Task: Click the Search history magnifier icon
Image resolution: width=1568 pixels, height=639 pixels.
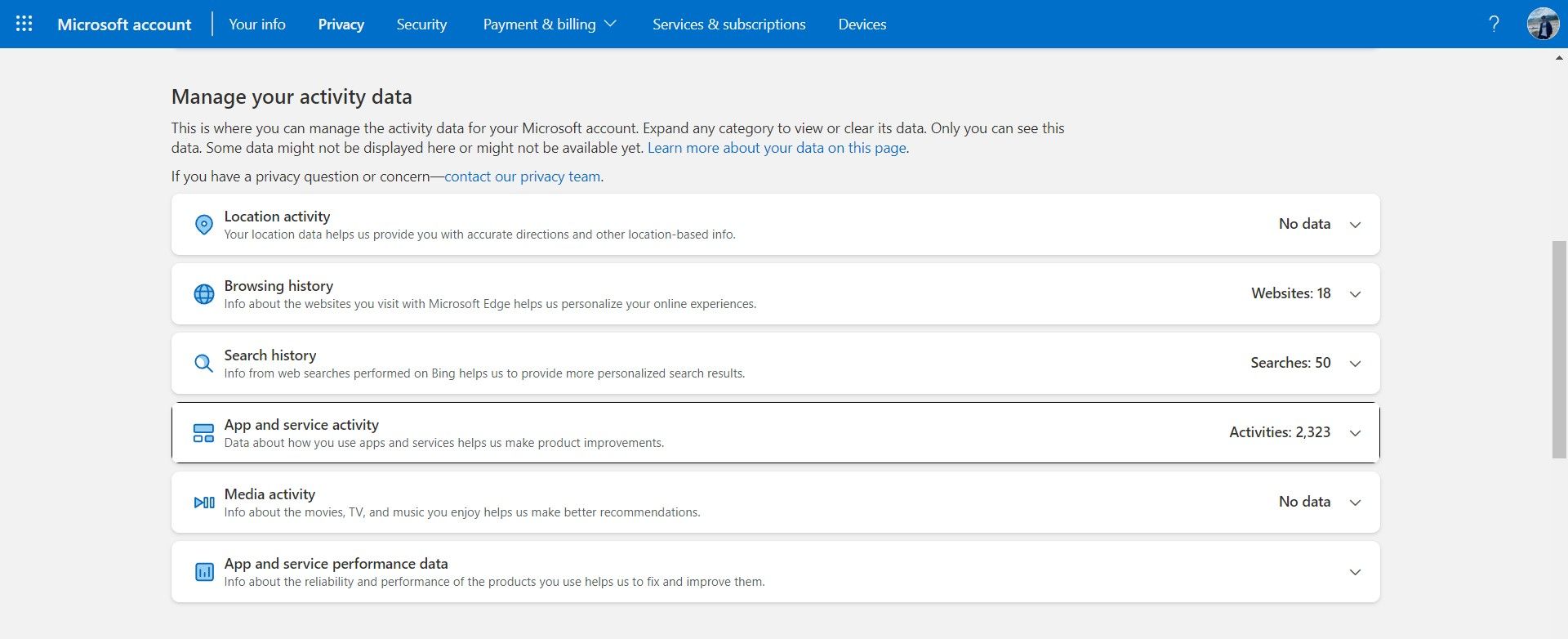Action: pos(203,363)
